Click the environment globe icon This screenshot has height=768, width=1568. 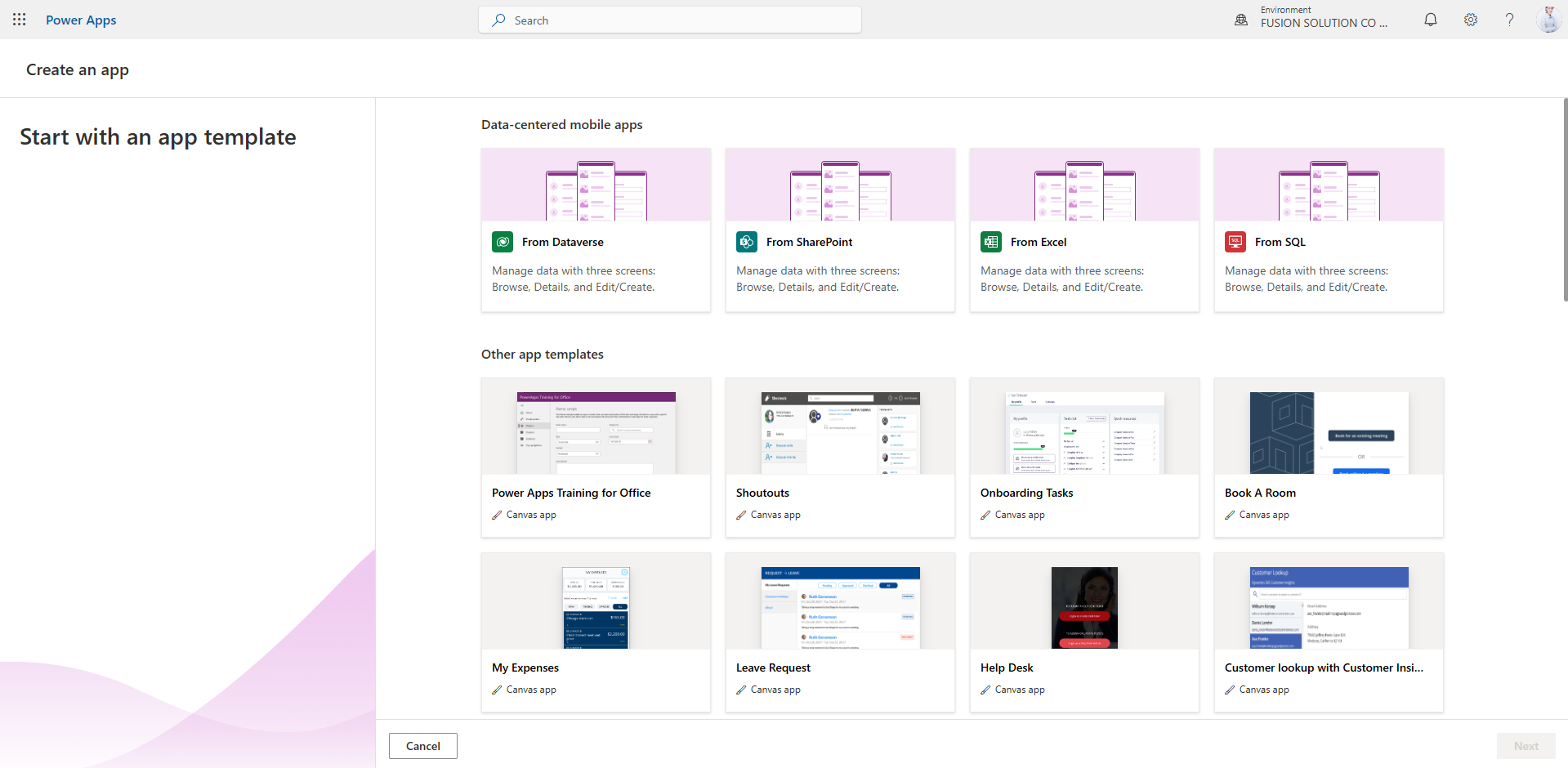1241,20
